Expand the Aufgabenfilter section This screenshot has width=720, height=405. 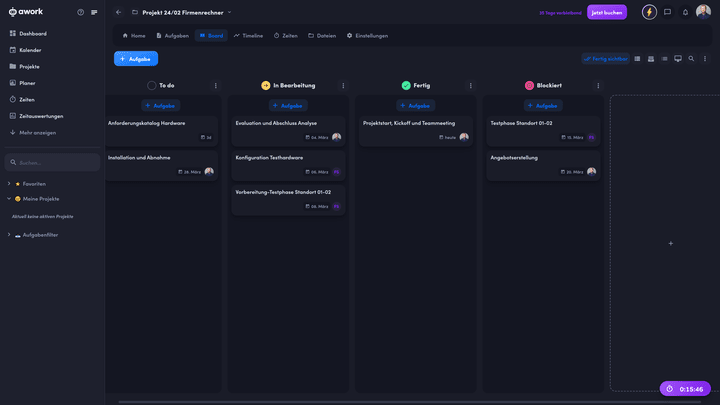(9, 235)
